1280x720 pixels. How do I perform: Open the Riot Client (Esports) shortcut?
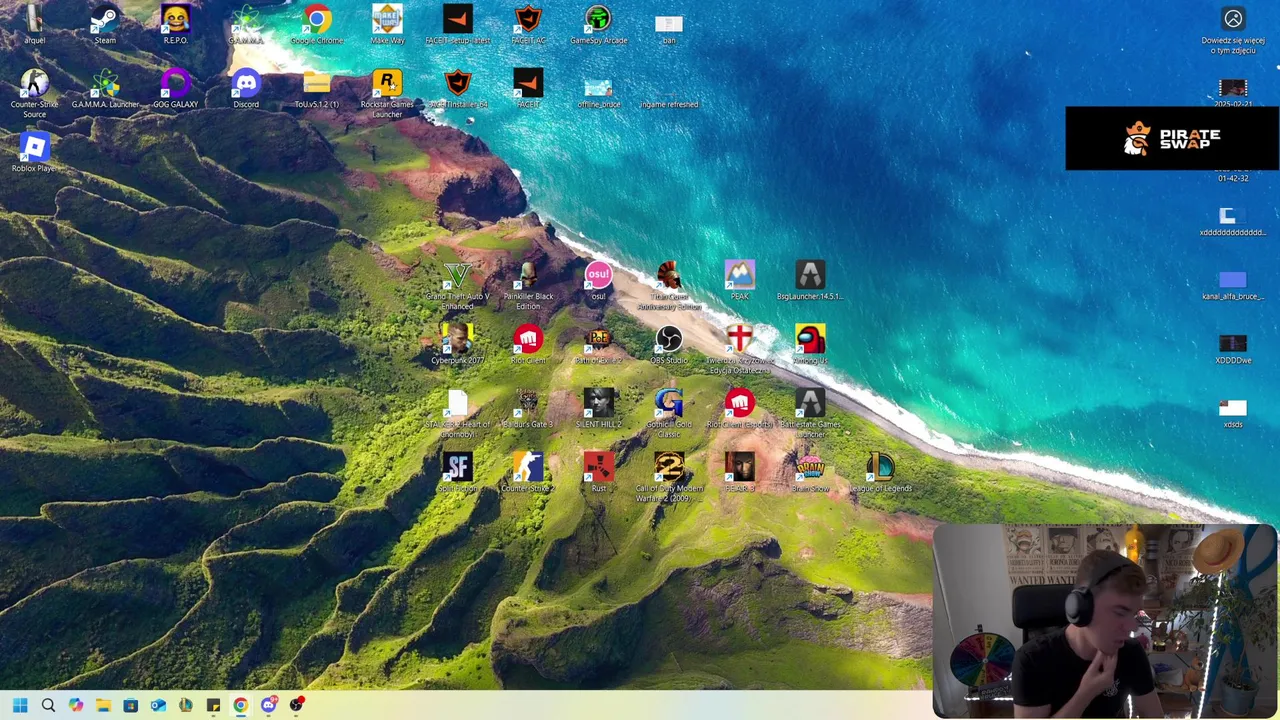740,409
